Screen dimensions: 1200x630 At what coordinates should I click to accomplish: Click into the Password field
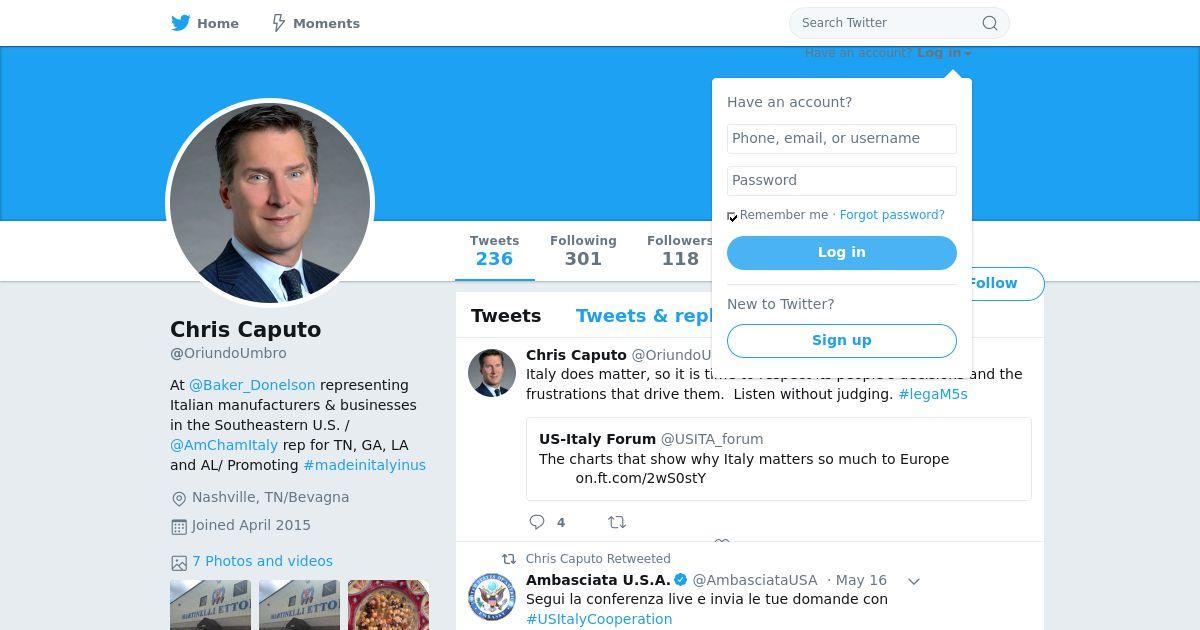click(x=842, y=181)
